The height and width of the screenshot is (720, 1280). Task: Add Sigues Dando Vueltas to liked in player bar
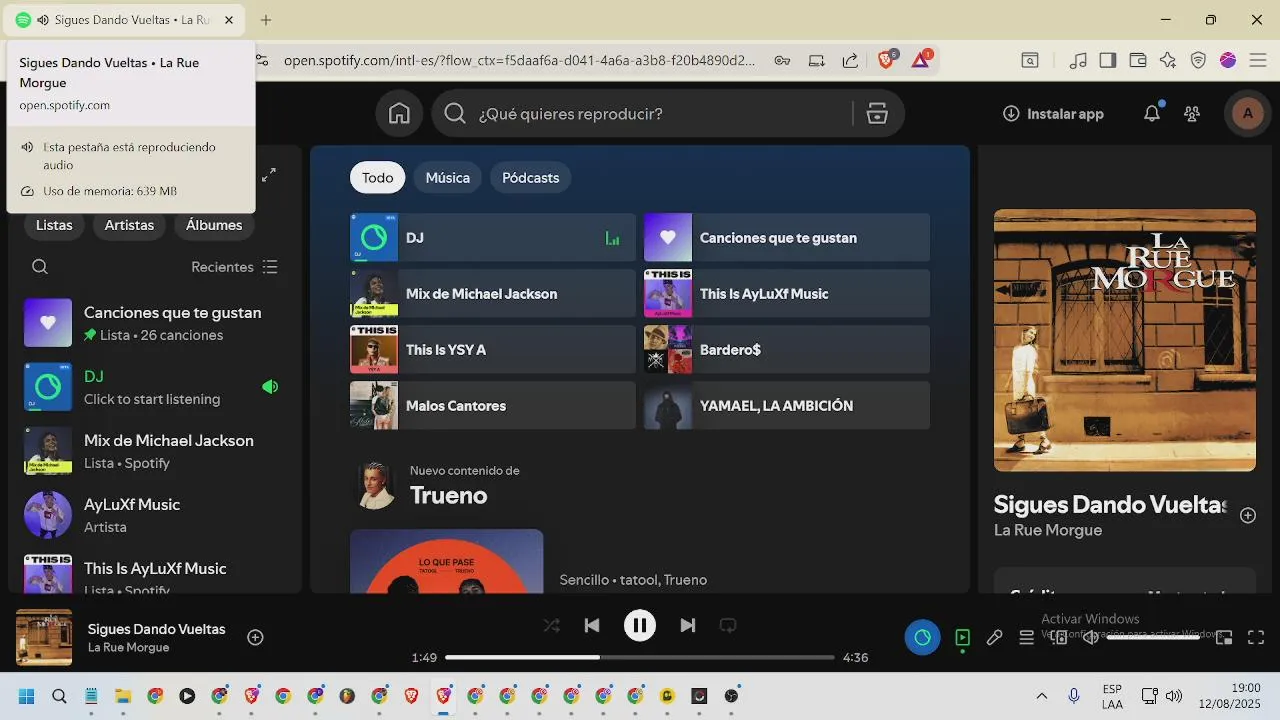tap(255, 637)
